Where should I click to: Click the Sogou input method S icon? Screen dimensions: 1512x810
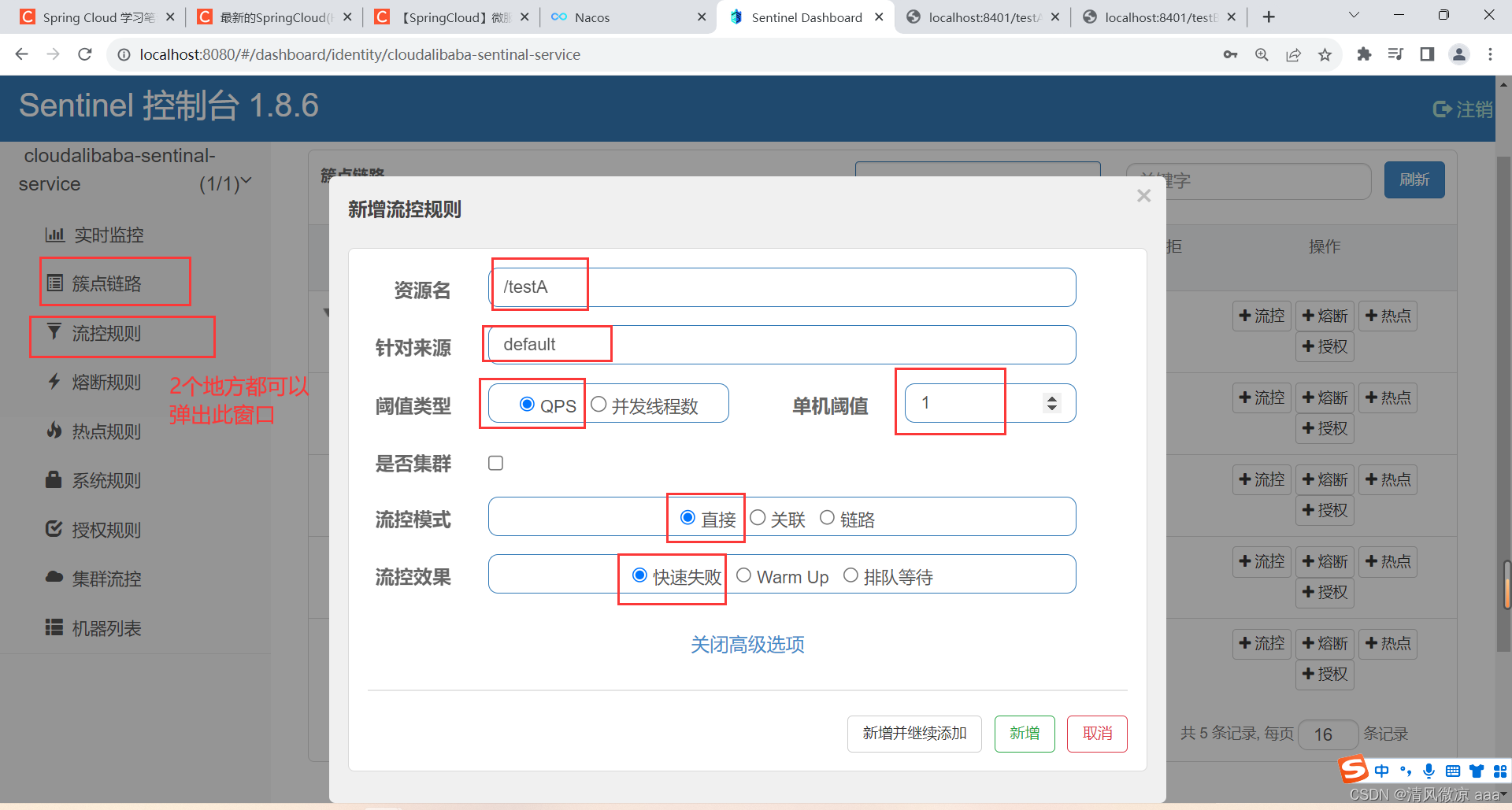pyautogui.click(x=1354, y=769)
